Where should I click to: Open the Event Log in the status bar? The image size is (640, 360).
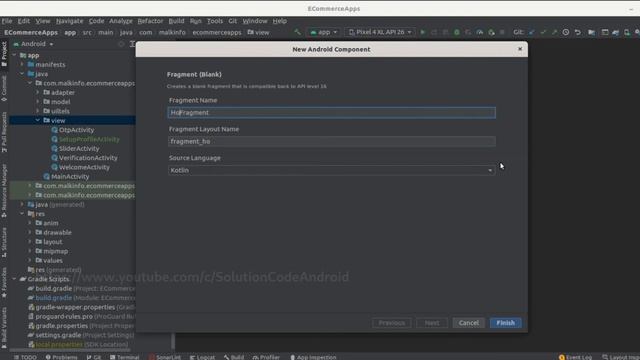click(575, 357)
